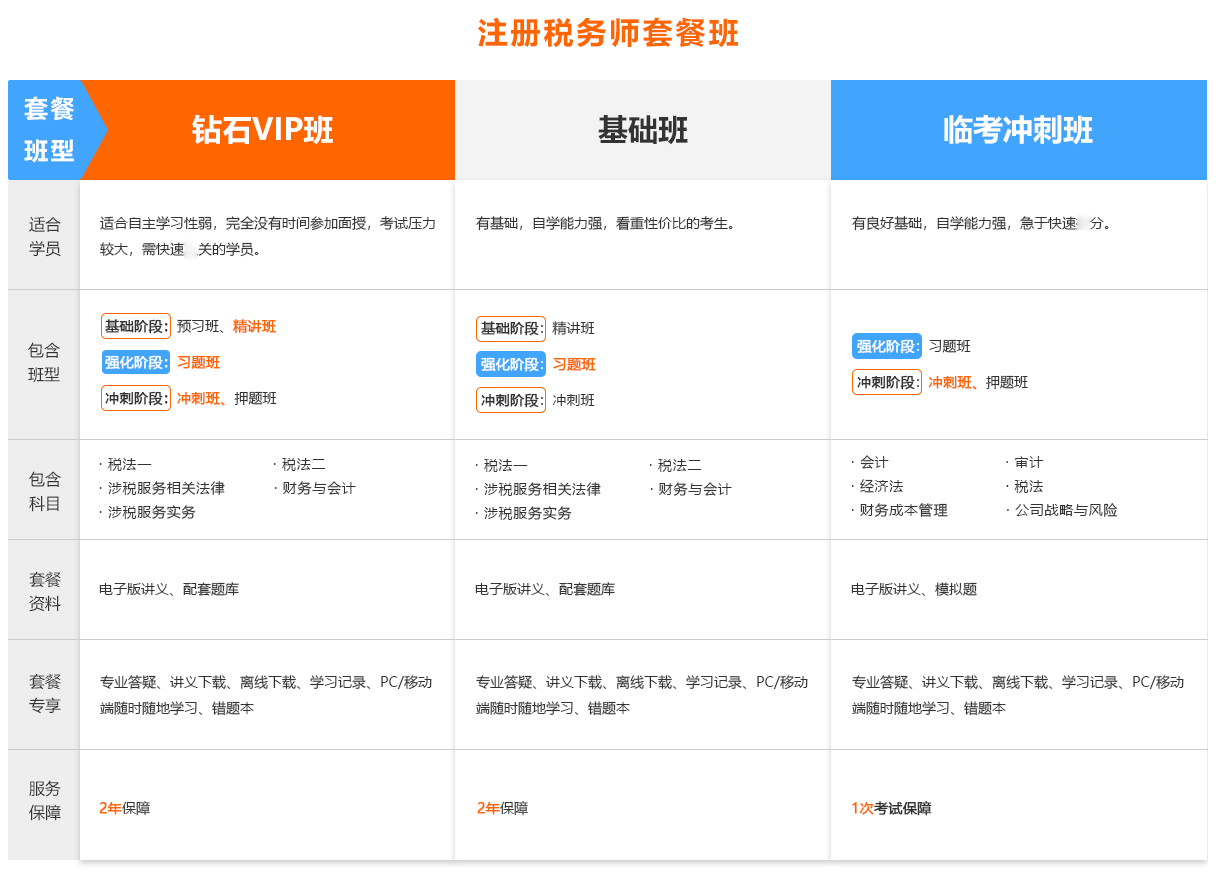Click 基础阶段 badge in 基础班 column
This screenshot has width=1216, height=877.
tap(511, 328)
